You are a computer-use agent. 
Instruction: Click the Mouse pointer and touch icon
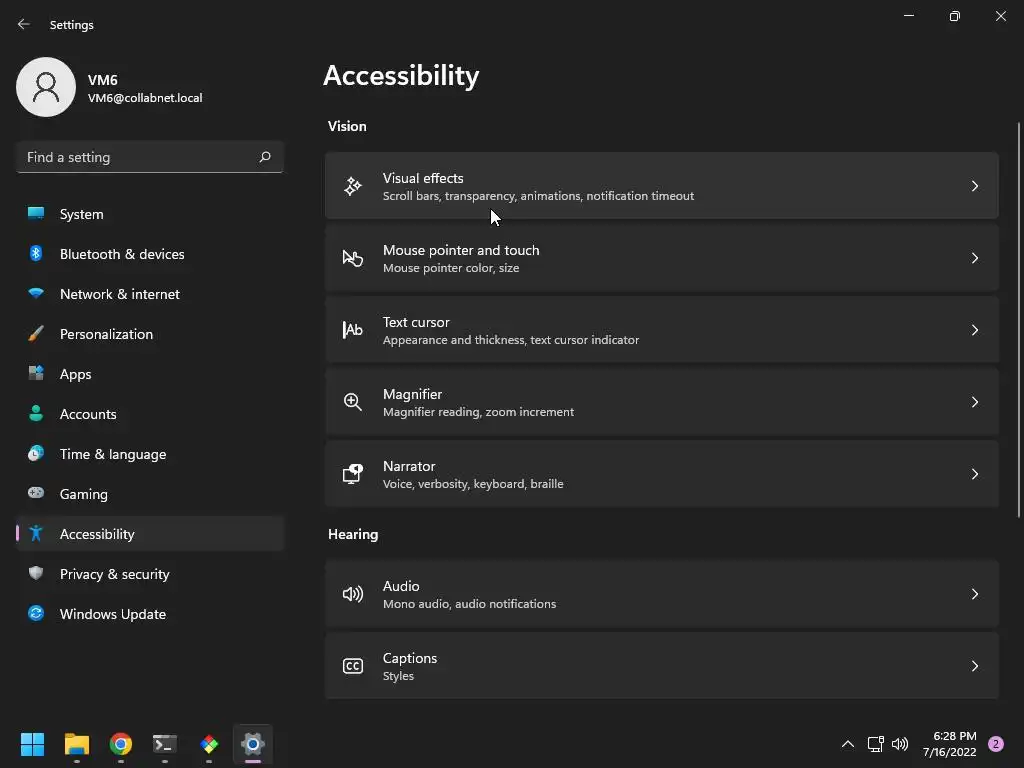click(353, 258)
